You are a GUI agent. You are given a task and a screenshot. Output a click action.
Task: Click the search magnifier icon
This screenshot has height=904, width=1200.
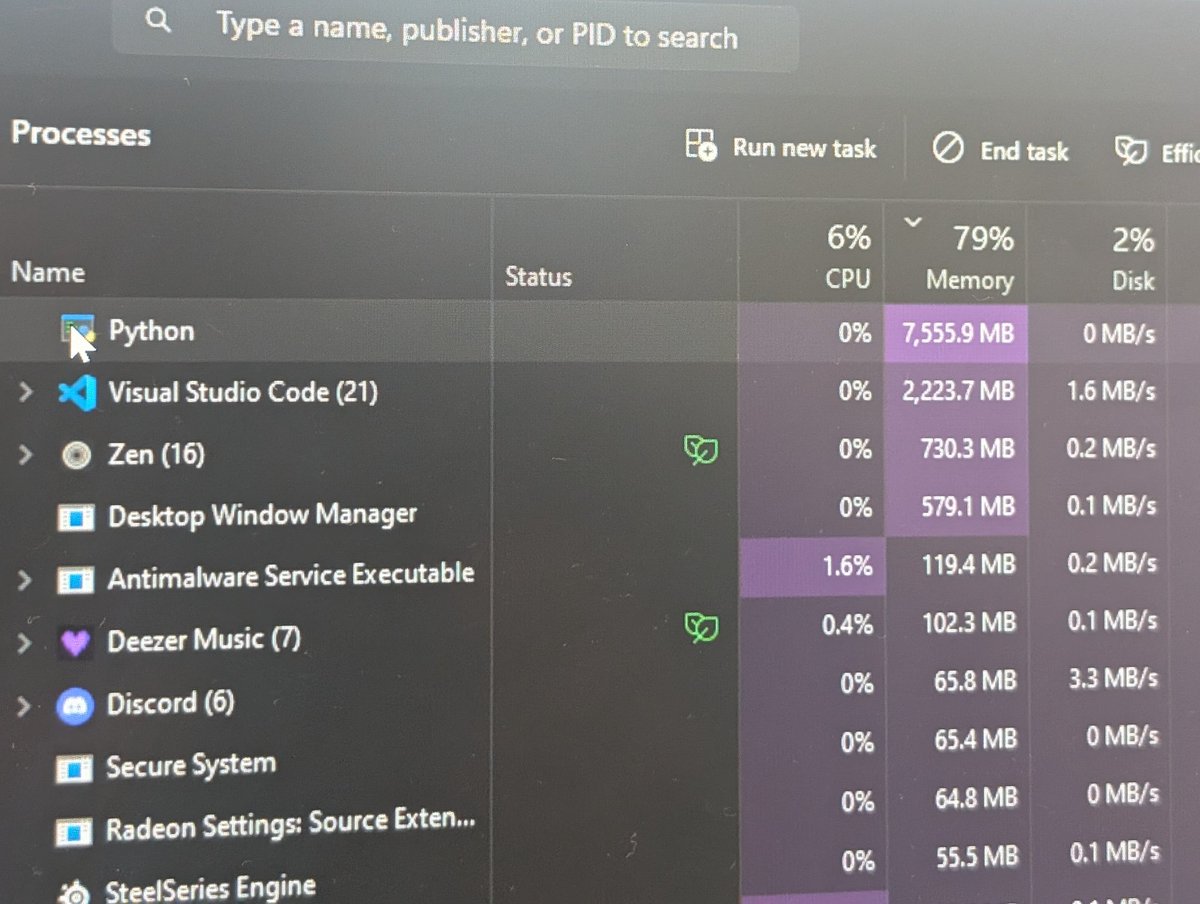click(x=158, y=22)
